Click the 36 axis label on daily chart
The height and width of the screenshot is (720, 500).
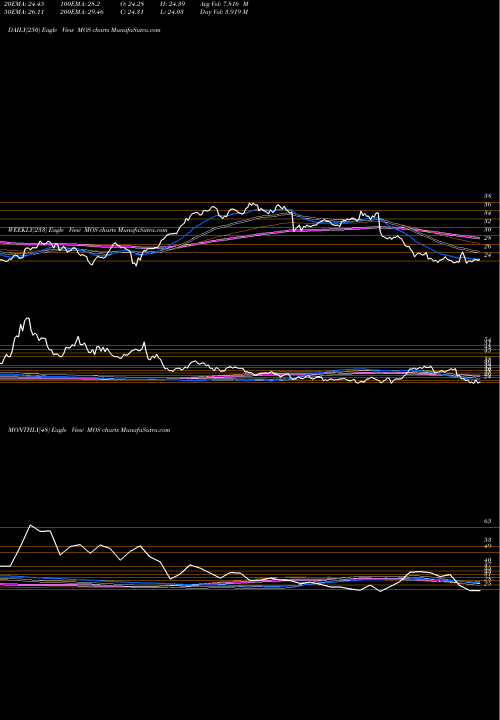pos(487,204)
